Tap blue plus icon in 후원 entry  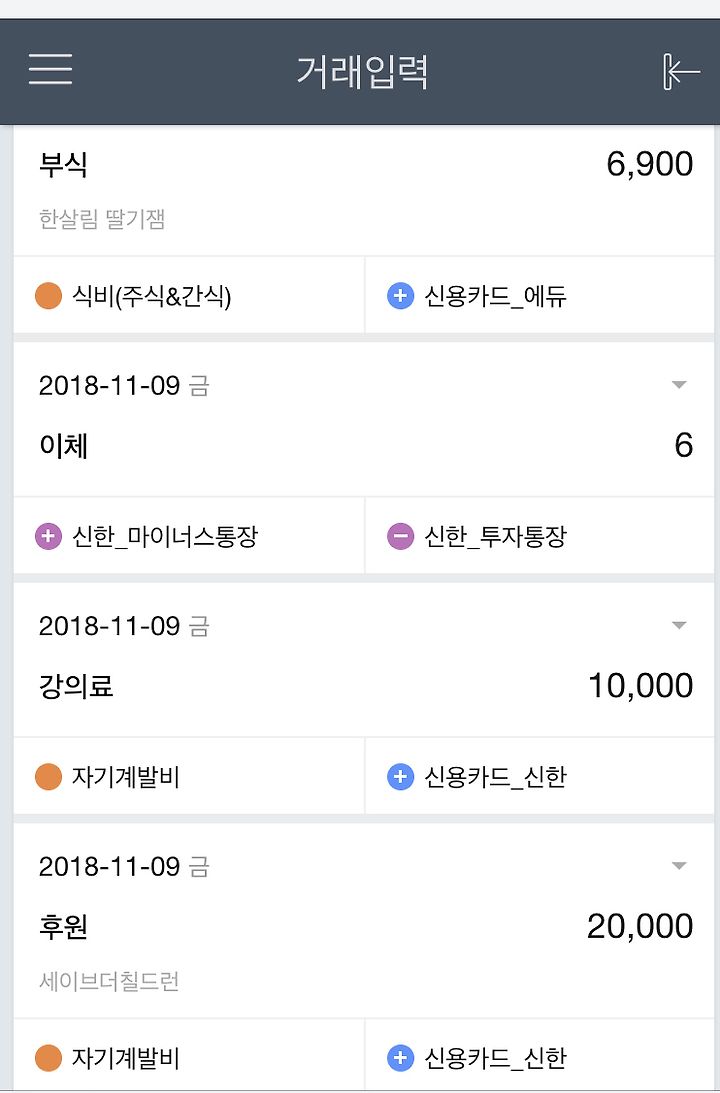(x=401, y=1057)
